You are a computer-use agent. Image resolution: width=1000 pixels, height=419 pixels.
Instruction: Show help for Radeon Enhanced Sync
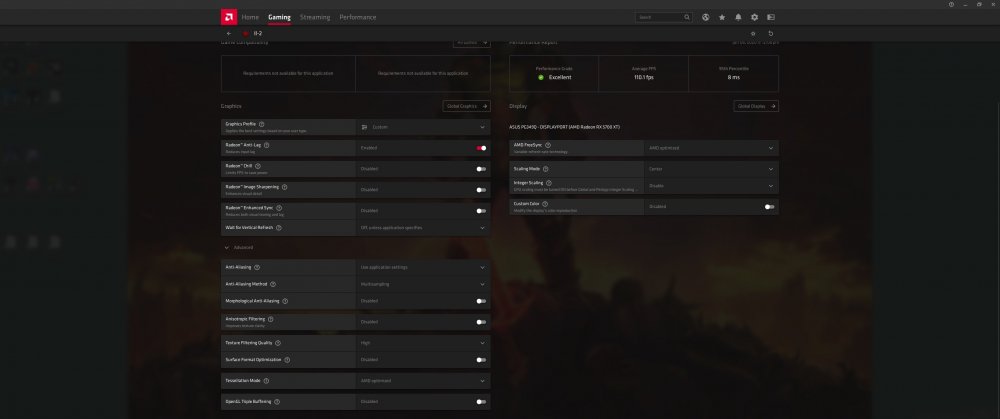pos(279,208)
